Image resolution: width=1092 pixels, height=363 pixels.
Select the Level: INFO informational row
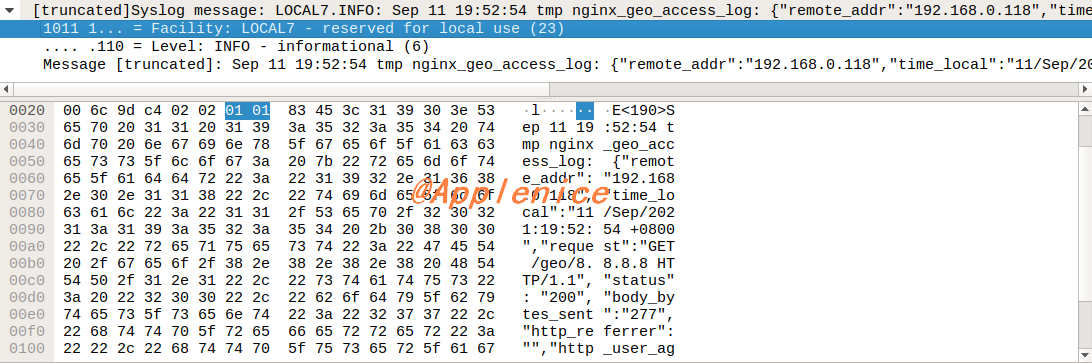pos(546,47)
